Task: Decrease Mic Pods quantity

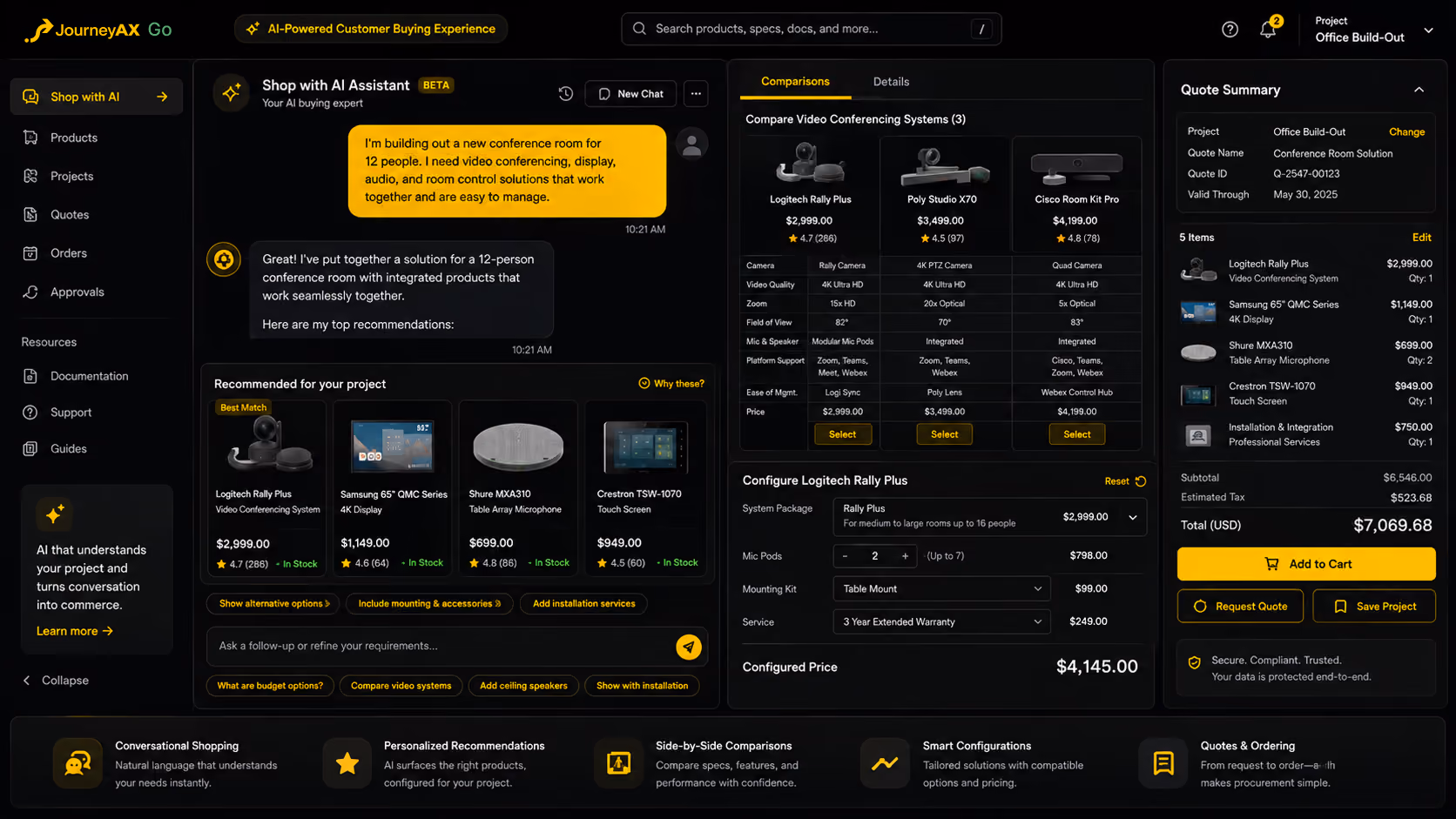Action: tap(845, 556)
